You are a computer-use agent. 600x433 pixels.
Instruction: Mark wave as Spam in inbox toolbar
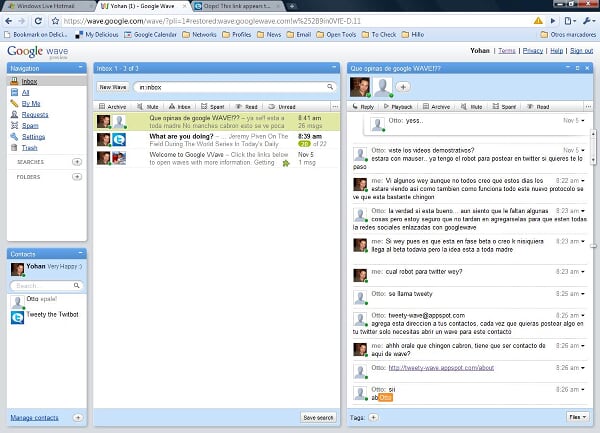coord(213,107)
